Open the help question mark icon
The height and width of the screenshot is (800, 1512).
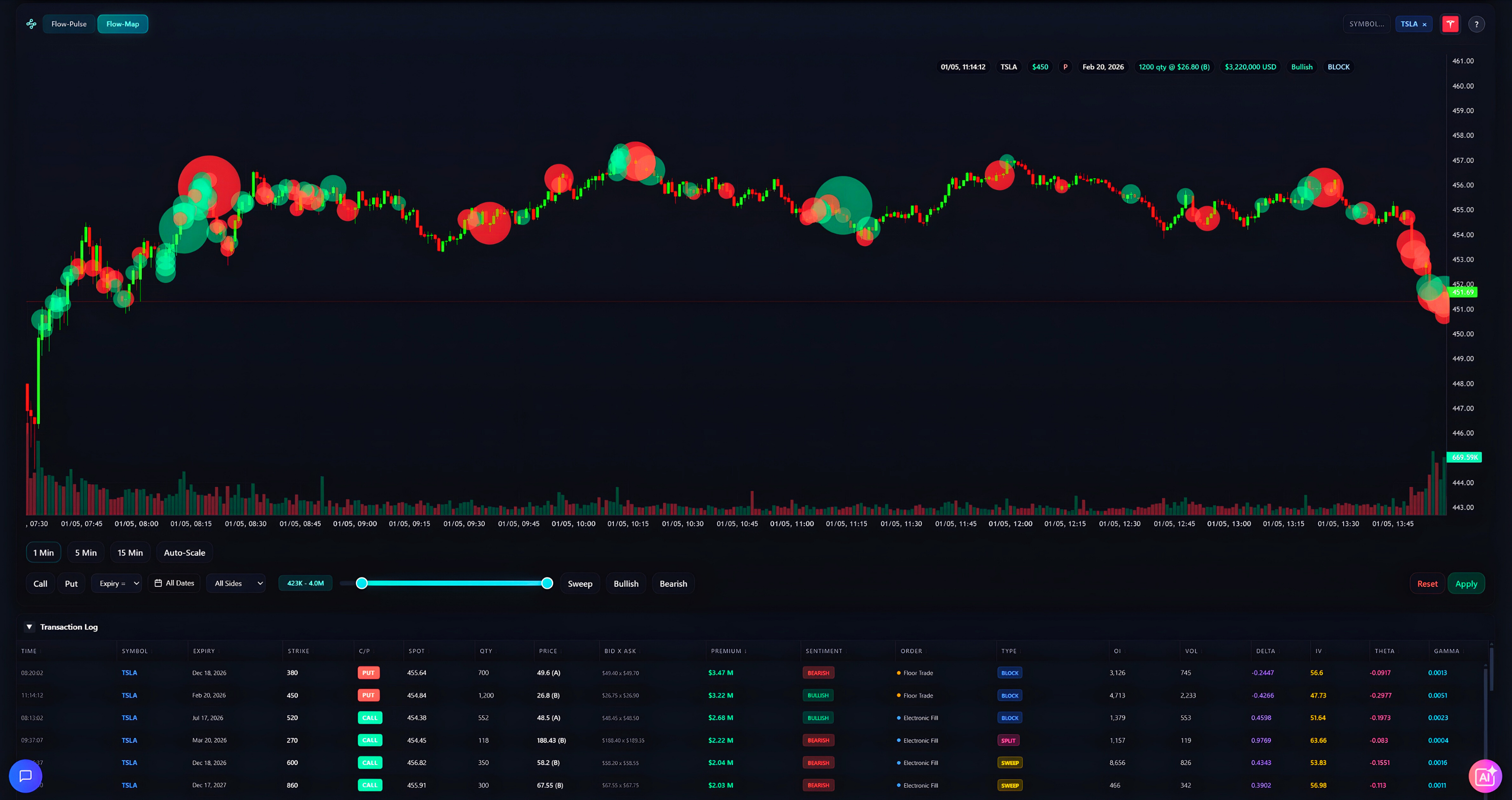tap(1476, 24)
